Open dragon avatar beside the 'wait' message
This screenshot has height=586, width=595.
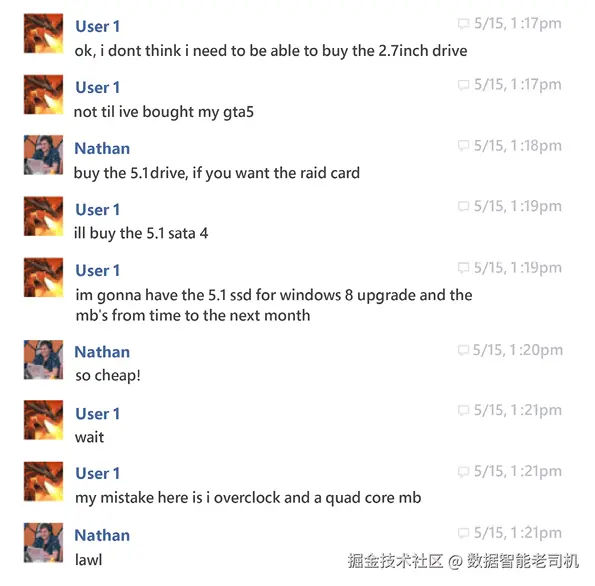click(x=43, y=420)
